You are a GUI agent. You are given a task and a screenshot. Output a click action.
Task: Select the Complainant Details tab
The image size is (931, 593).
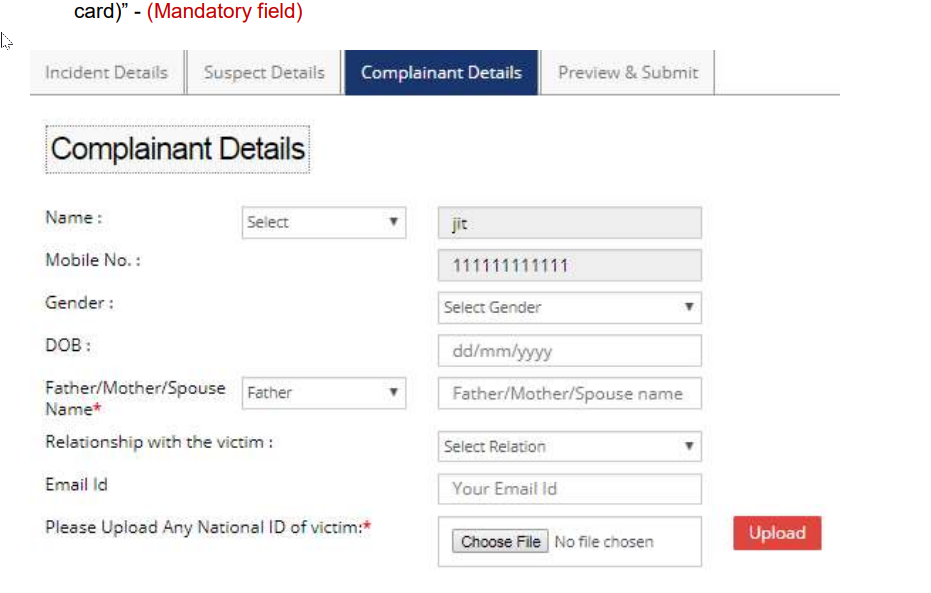[x=441, y=72]
